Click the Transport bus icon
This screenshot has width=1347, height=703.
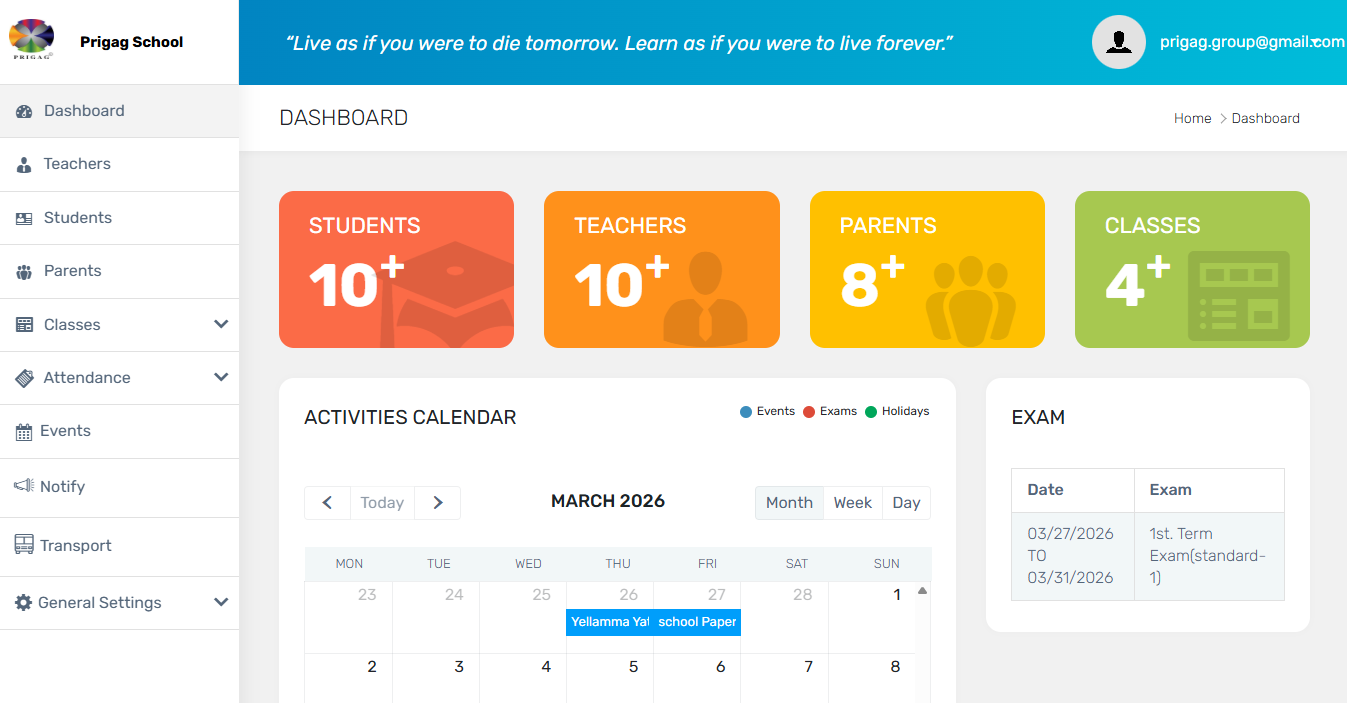tap(24, 545)
